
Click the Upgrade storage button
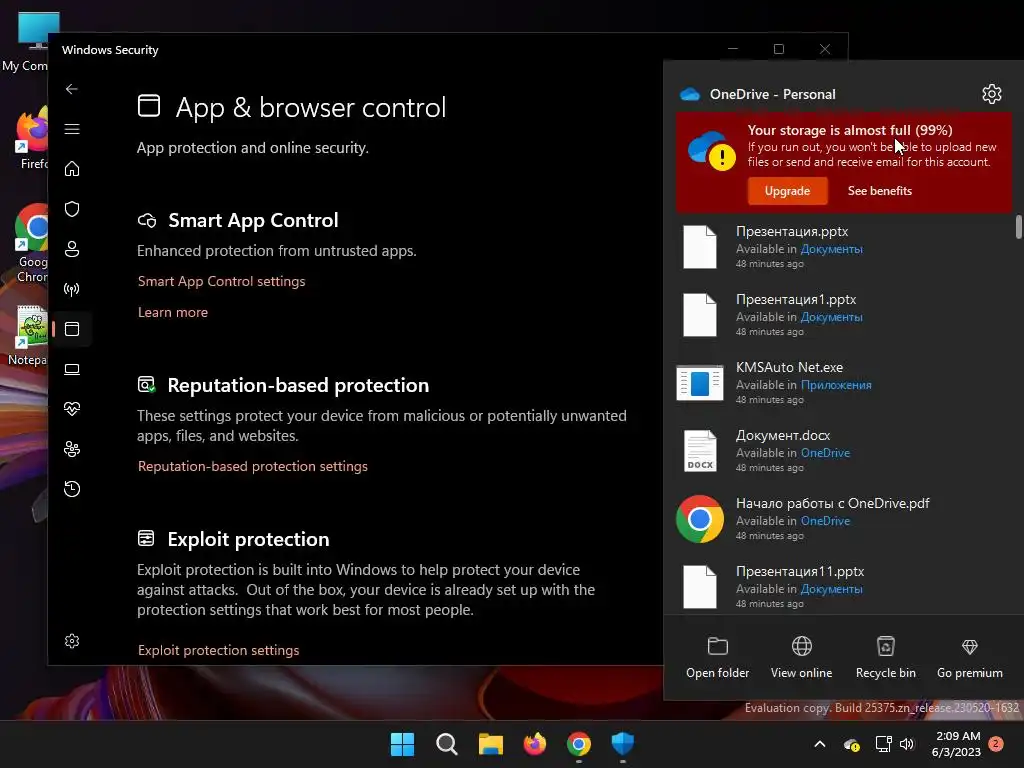point(787,191)
